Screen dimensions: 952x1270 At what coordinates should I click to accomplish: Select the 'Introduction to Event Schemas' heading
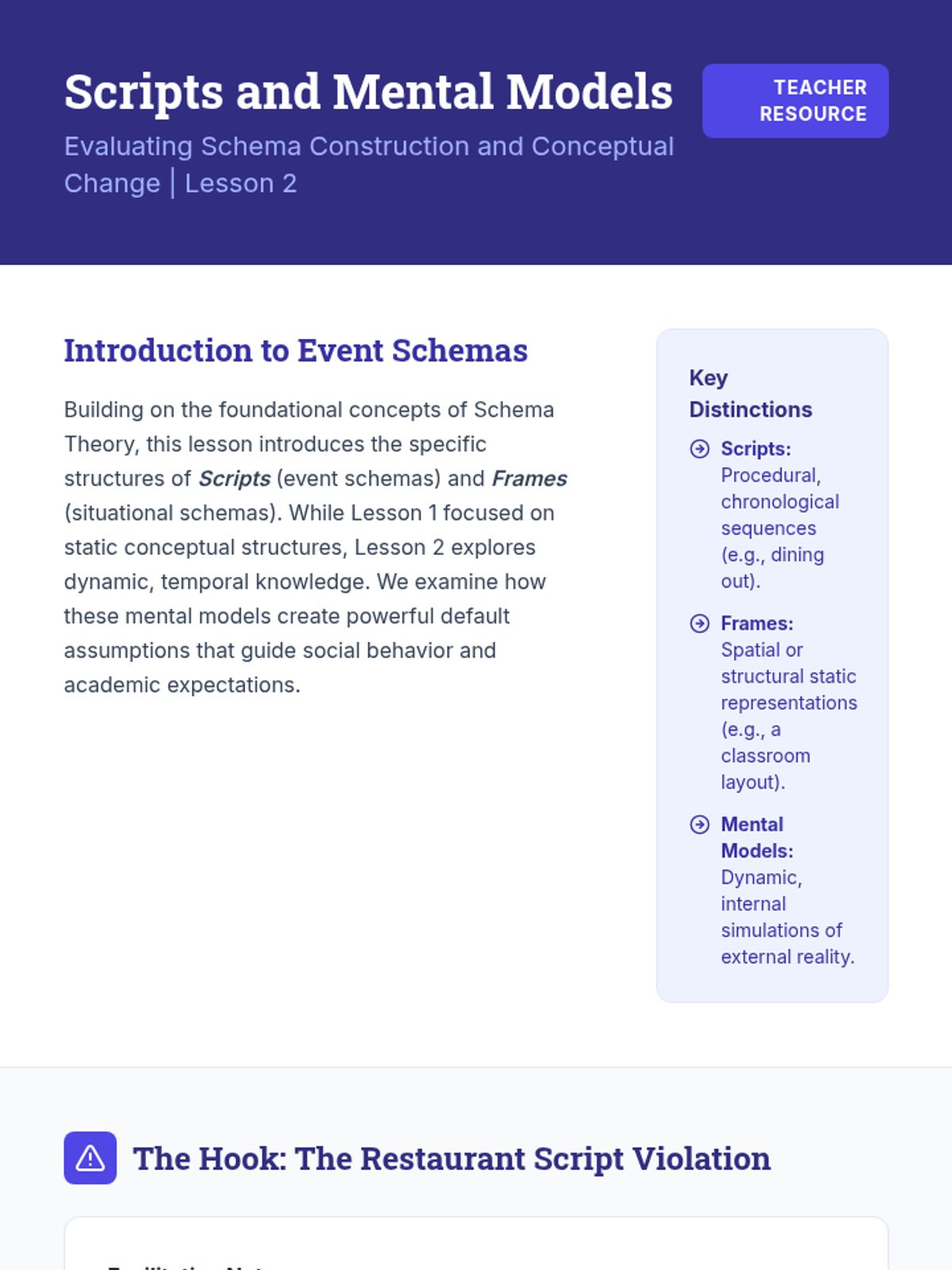click(295, 351)
